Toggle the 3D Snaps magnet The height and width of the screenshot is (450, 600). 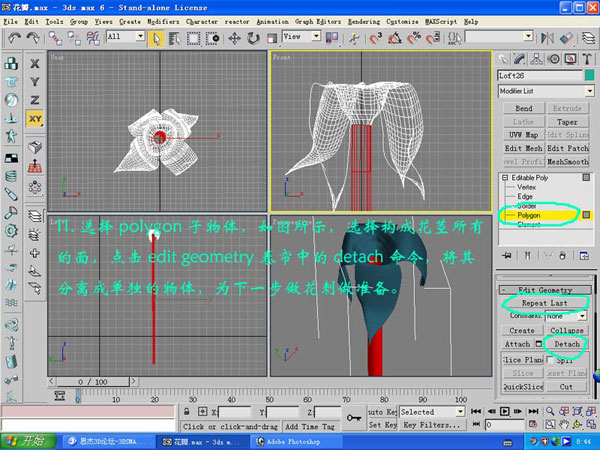click(375, 38)
